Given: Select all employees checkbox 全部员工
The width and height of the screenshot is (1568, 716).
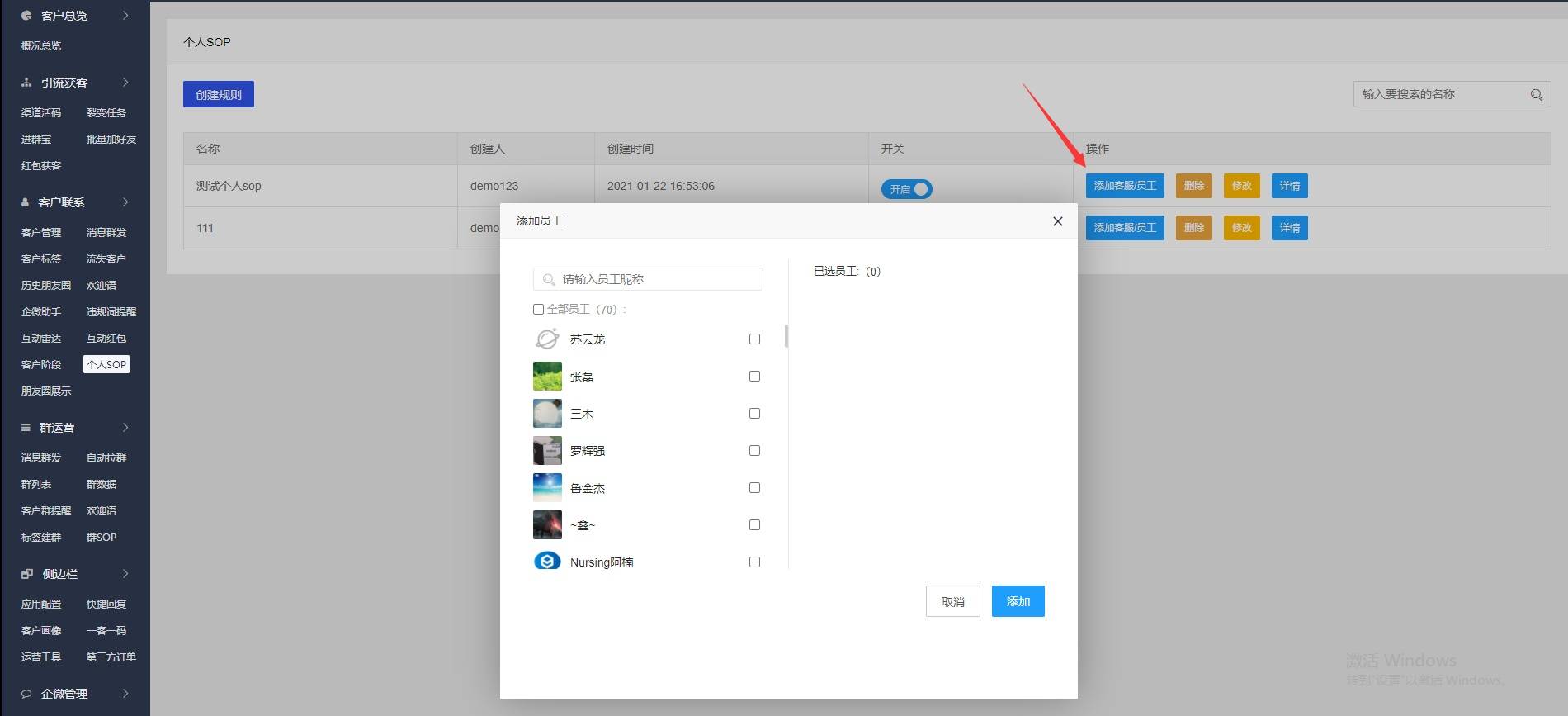Looking at the screenshot, I should click(x=538, y=310).
